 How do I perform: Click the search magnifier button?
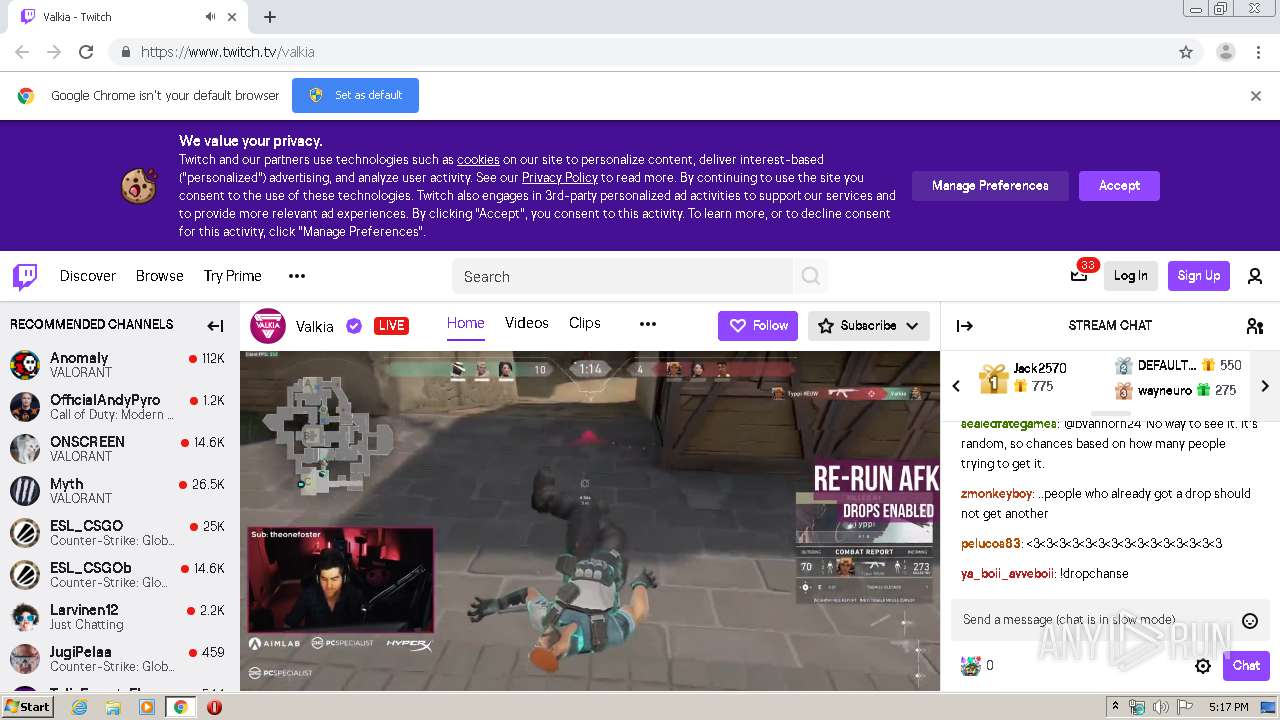point(811,276)
